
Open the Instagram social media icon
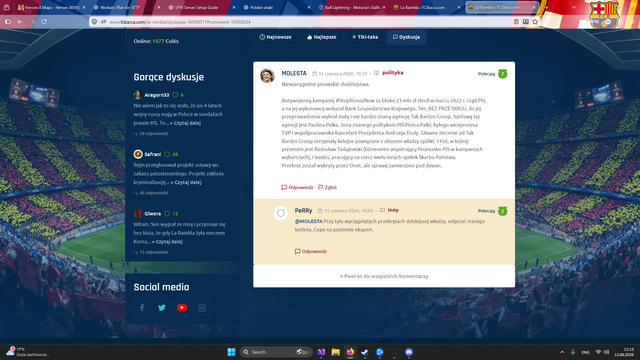(202, 308)
